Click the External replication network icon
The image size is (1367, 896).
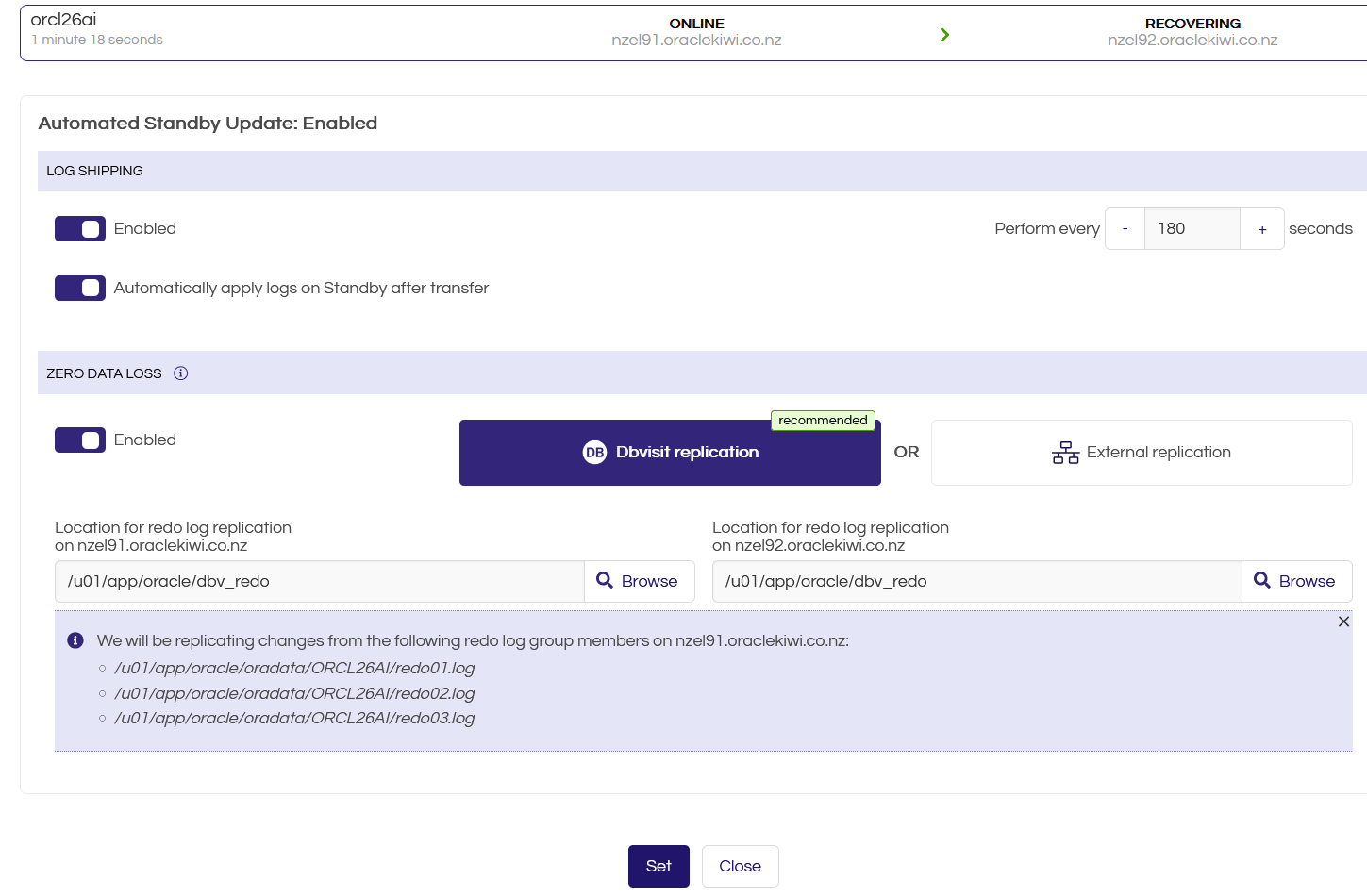[1066, 453]
